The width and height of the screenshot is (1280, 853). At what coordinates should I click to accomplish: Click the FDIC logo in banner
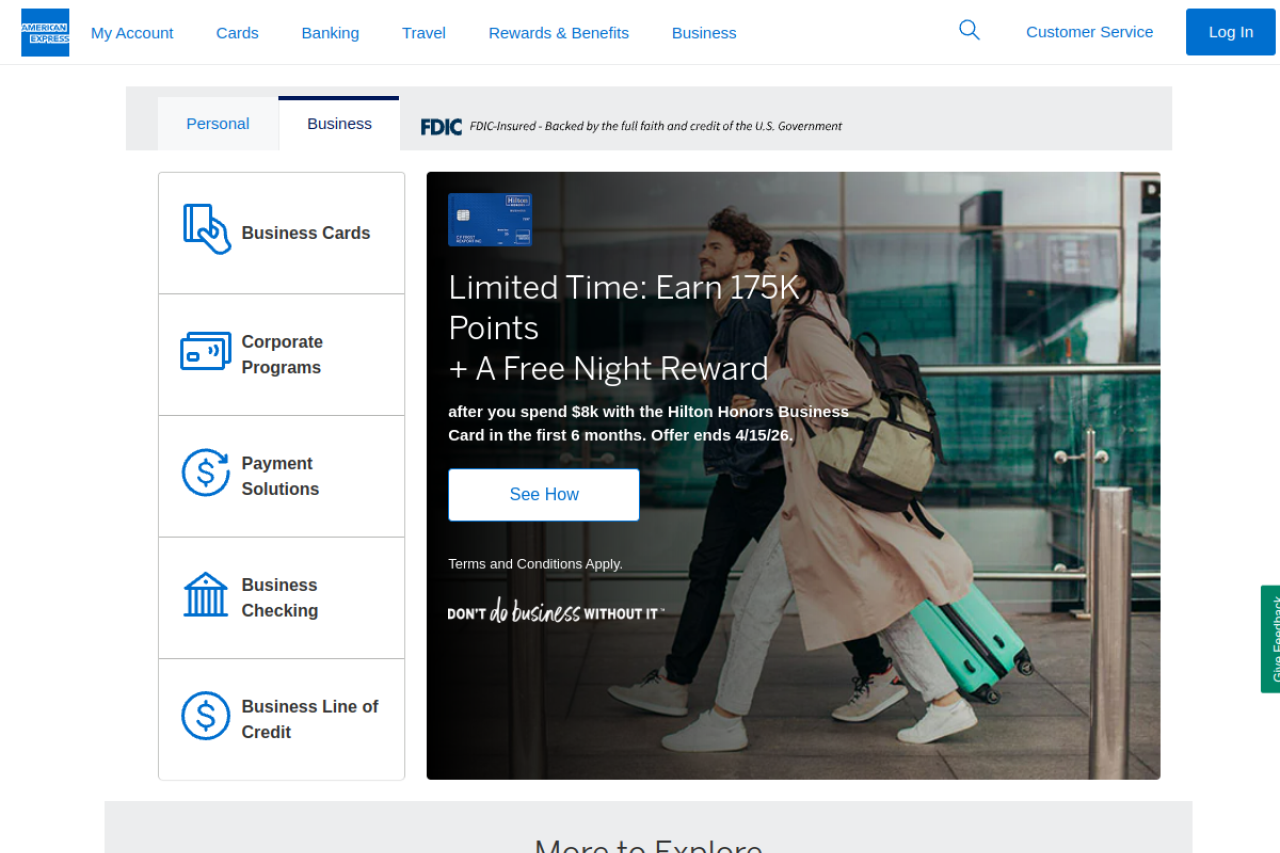[x=441, y=127]
